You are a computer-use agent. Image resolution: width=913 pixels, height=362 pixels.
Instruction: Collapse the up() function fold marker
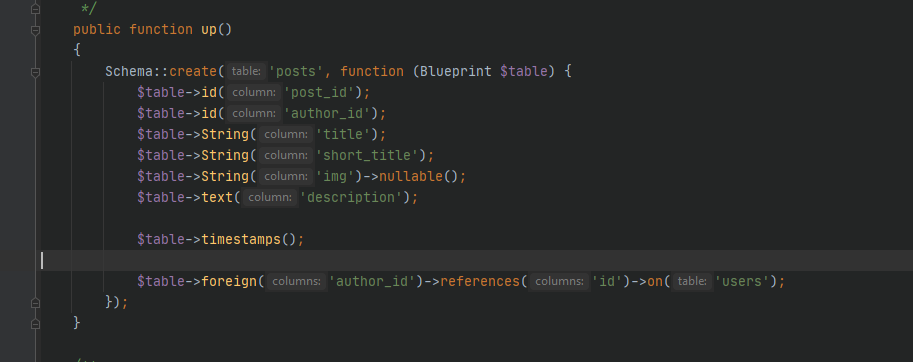(36, 30)
